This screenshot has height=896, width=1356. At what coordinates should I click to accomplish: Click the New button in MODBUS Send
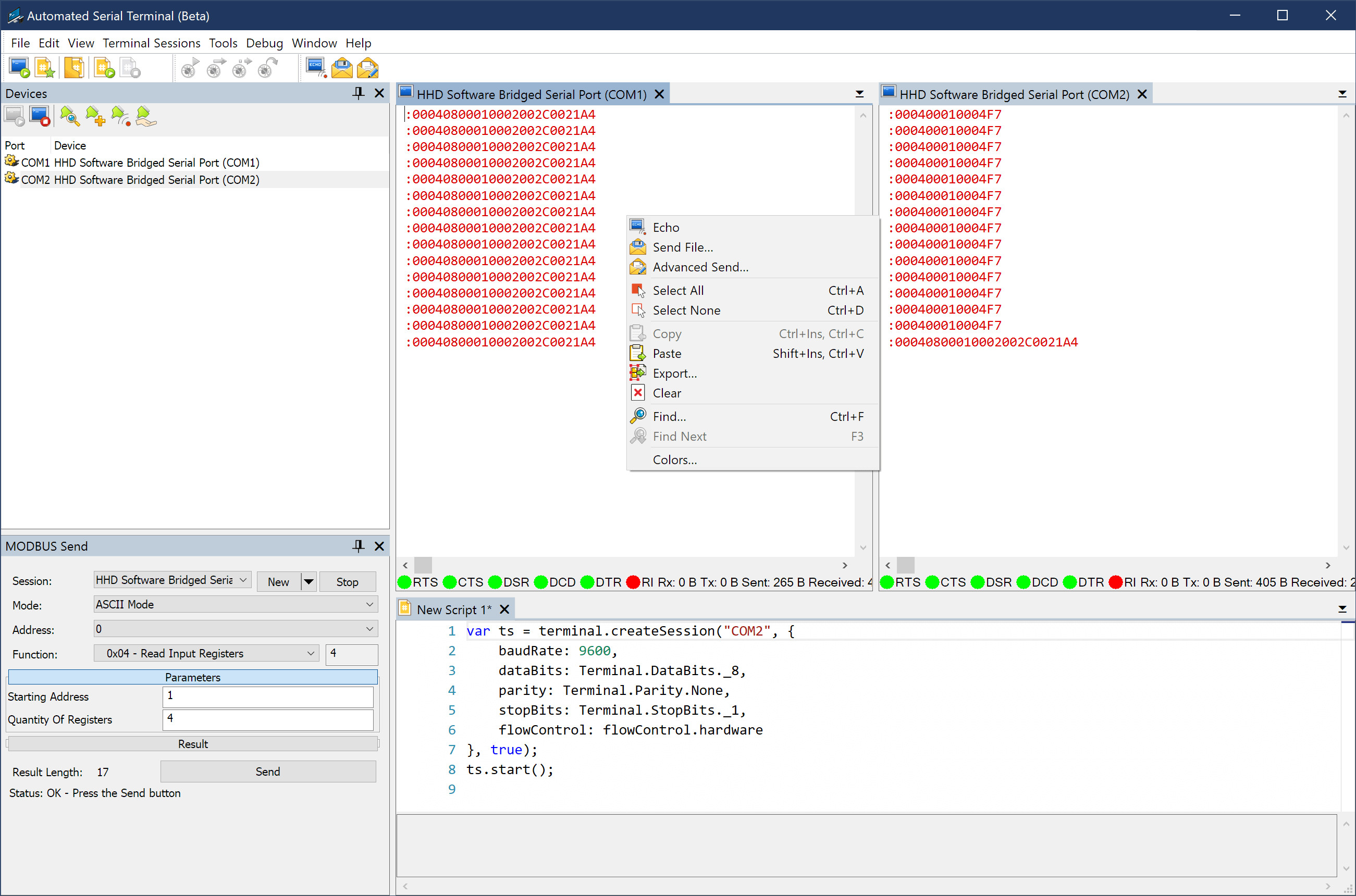tap(278, 582)
